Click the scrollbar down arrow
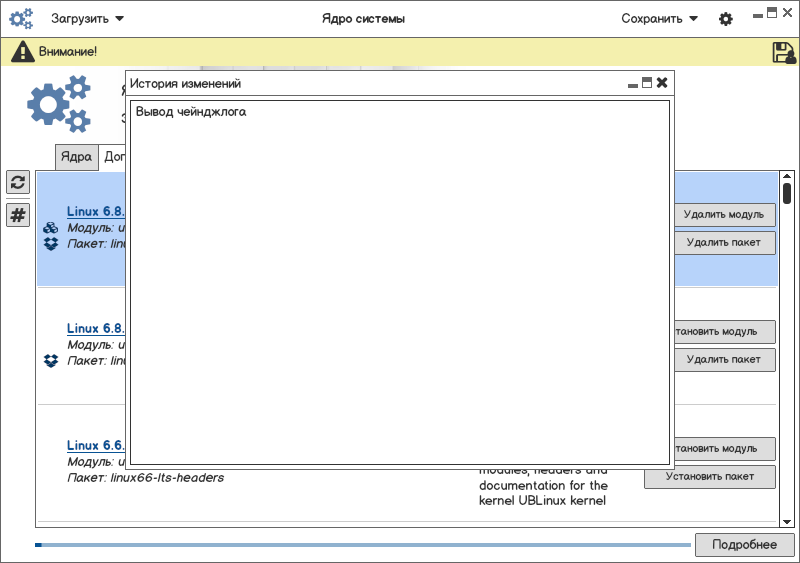Screen dimensions: 800x563 [x=787, y=522]
